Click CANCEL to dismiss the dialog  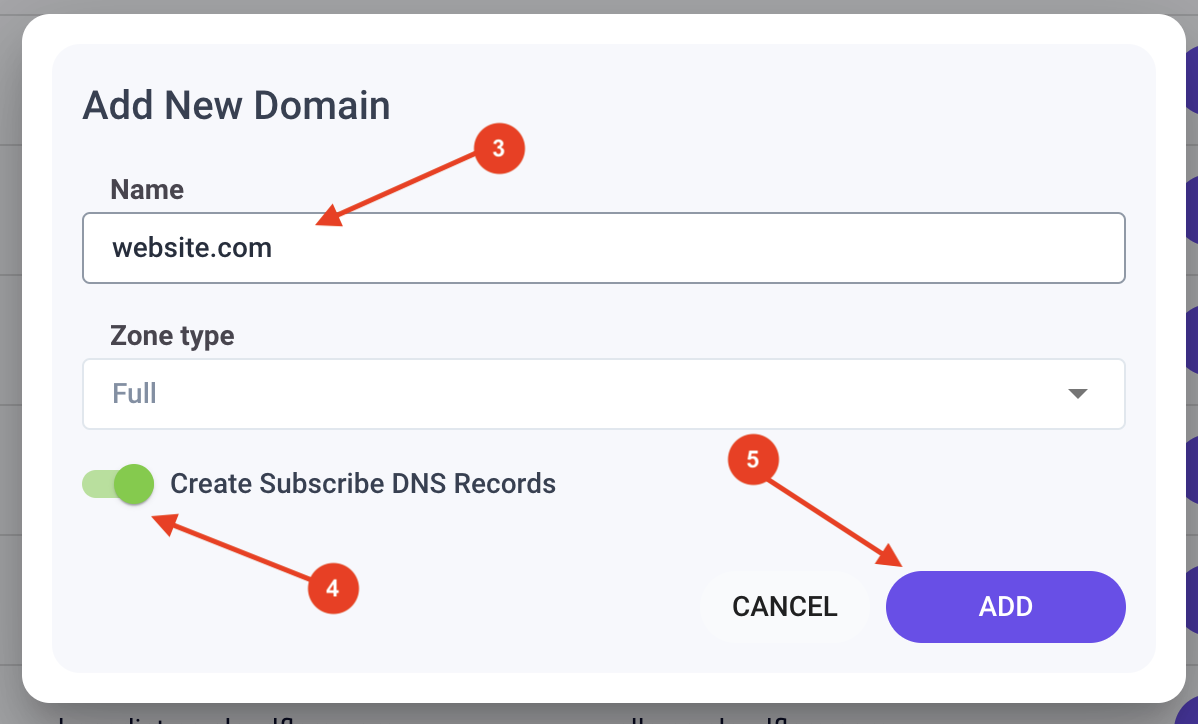pos(785,607)
